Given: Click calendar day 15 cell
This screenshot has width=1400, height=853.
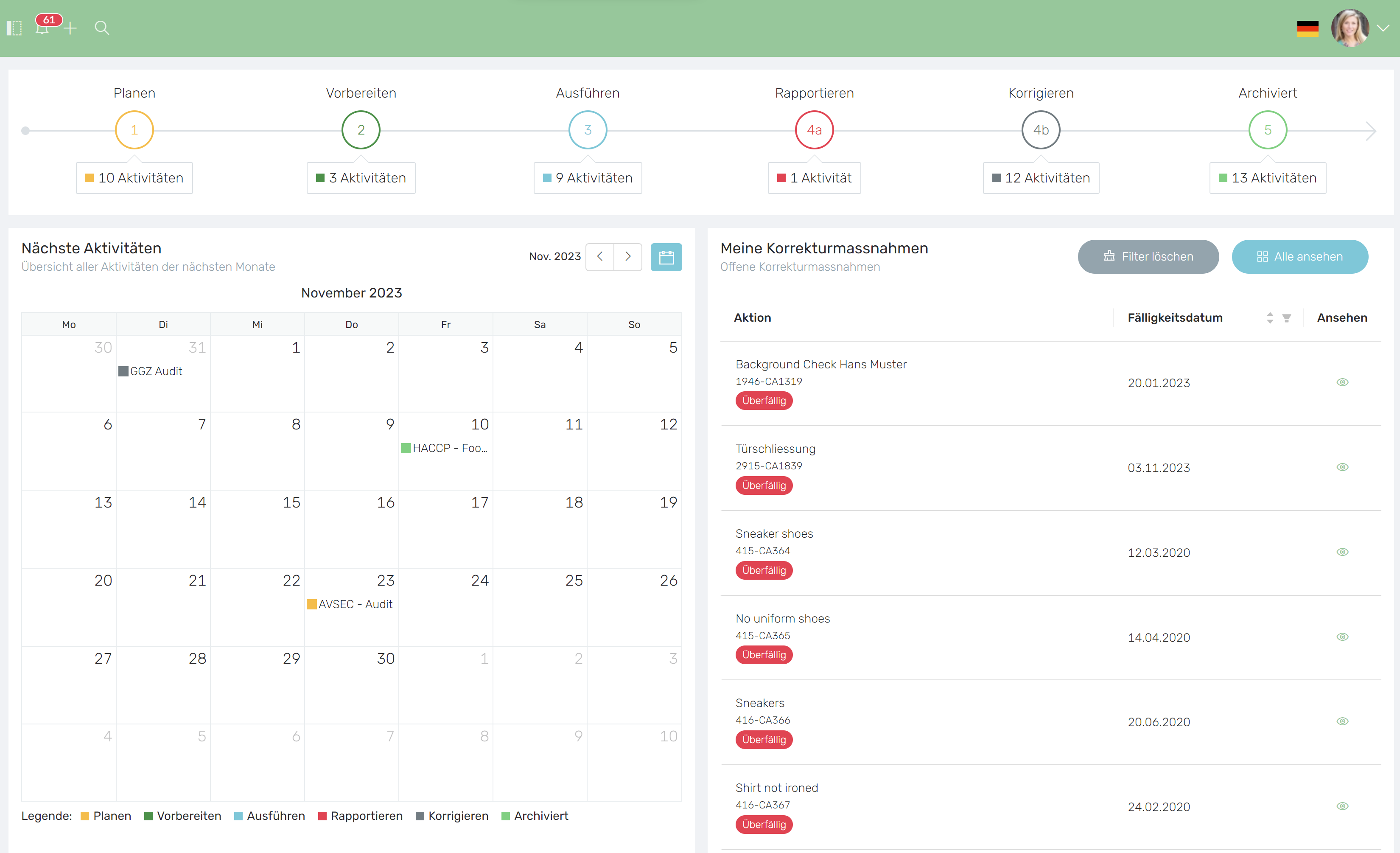Looking at the screenshot, I should point(258,529).
